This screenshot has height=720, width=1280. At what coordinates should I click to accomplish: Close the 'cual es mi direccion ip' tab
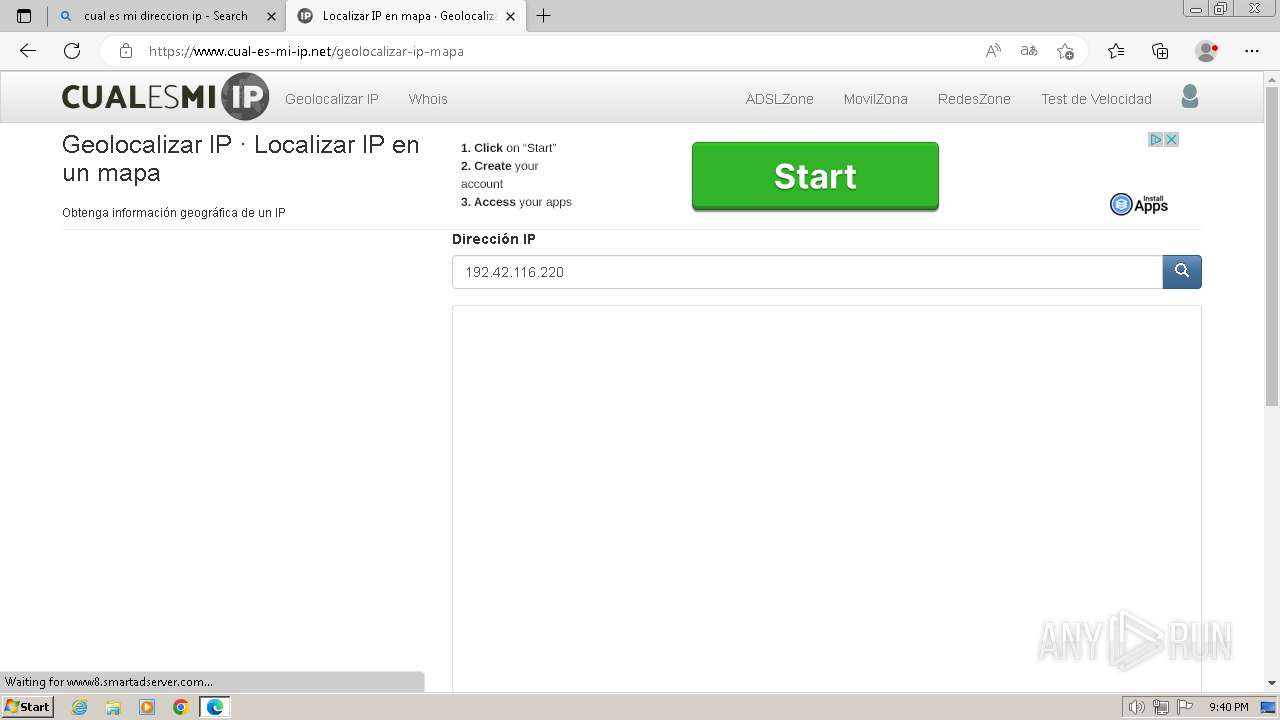click(270, 16)
